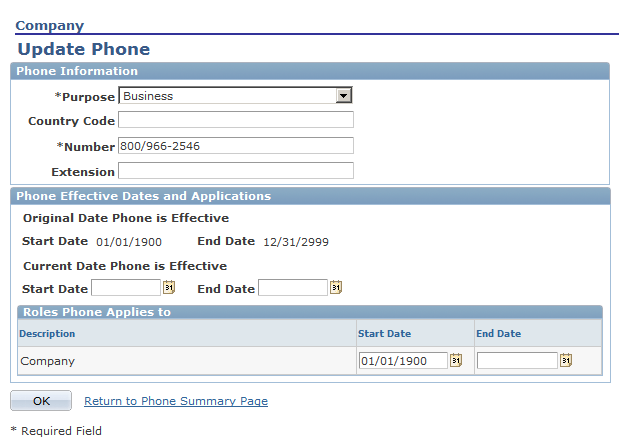This screenshot has width=629, height=444.
Task: Click the End Date column header in roles table
Action: coord(498,334)
